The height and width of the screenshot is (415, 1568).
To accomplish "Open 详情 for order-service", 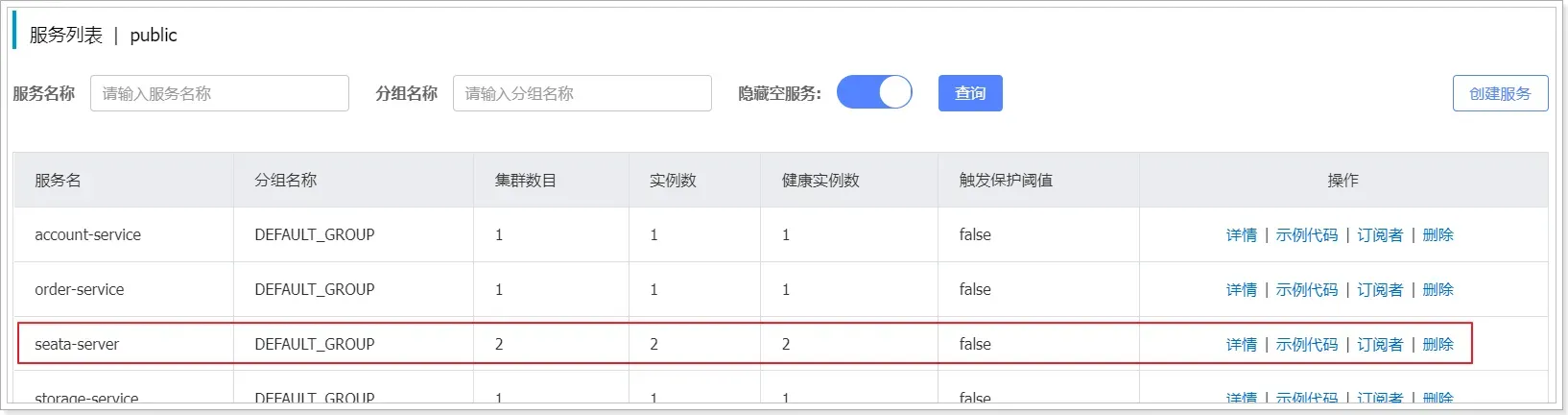I will [x=1241, y=290].
